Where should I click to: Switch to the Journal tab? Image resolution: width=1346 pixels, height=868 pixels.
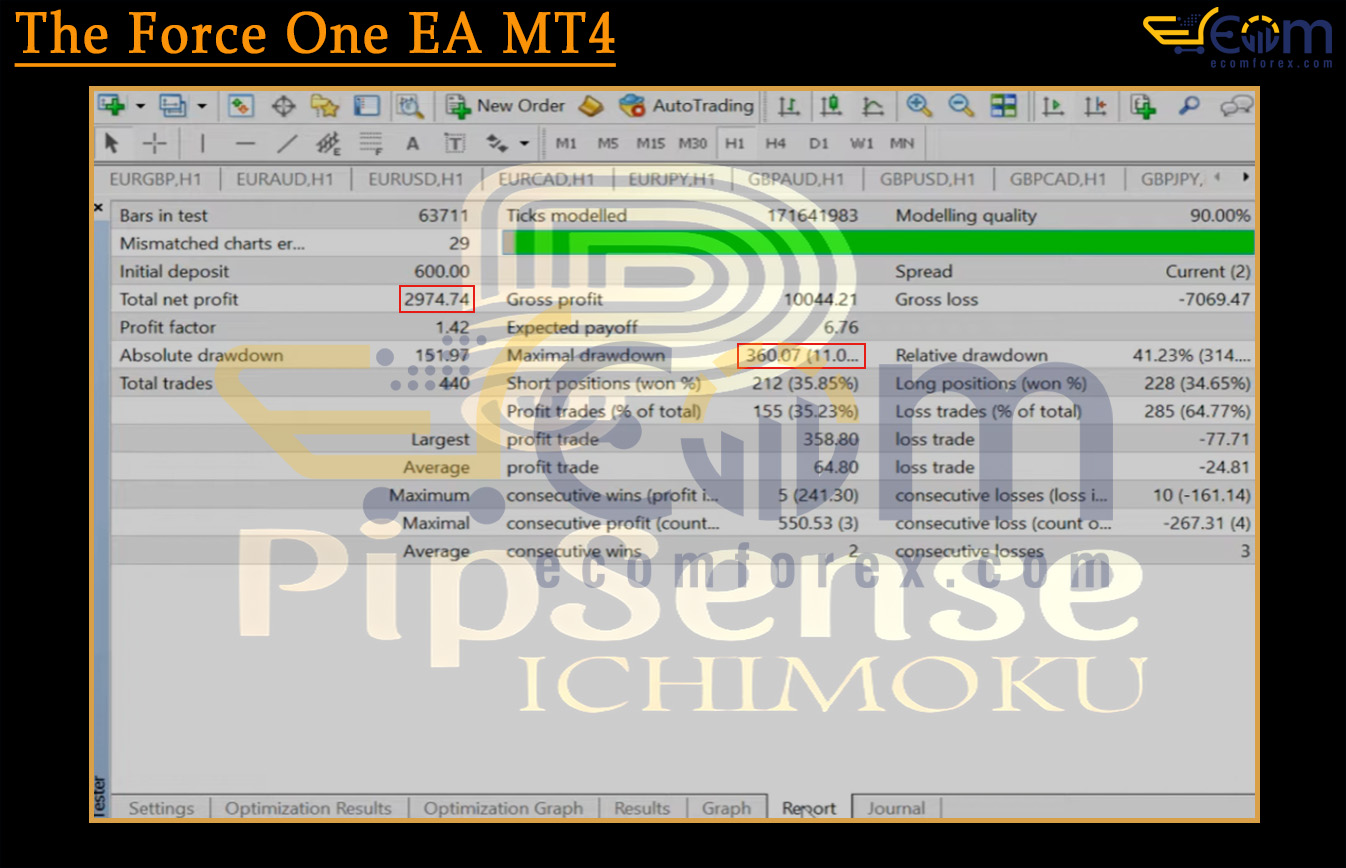click(895, 808)
